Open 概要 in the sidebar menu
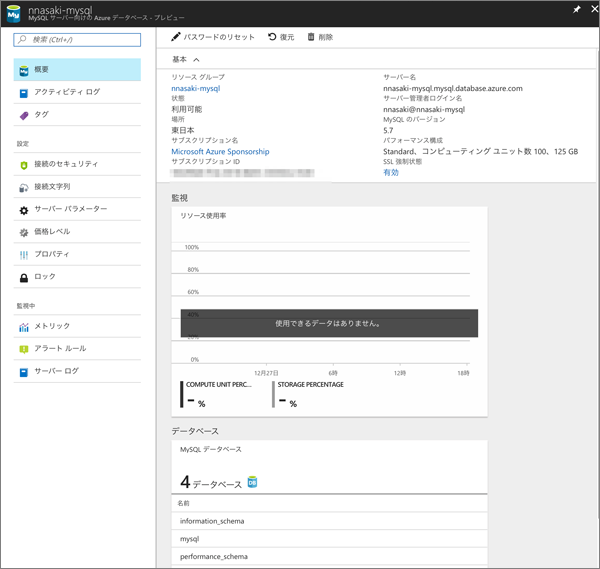The width and height of the screenshot is (600, 569). click(77, 70)
